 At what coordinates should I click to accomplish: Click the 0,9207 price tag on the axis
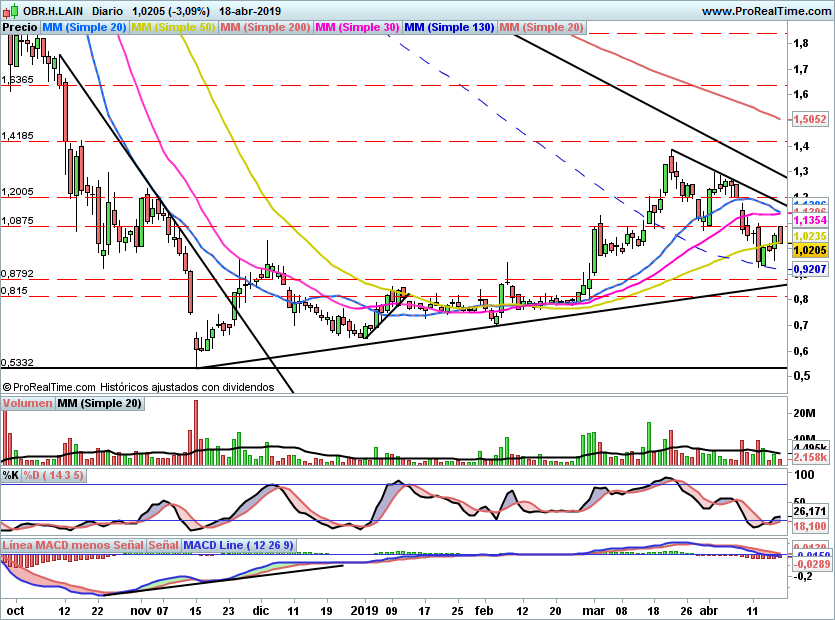click(x=808, y=269)
